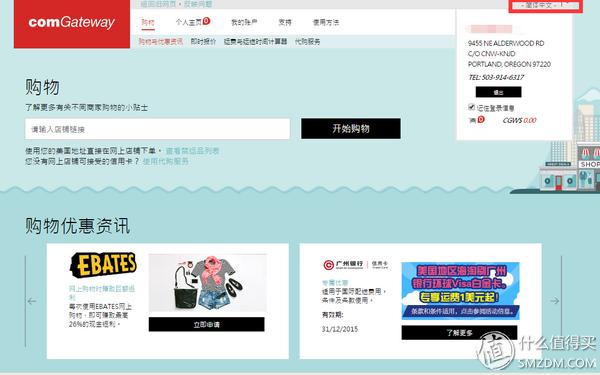Click the 立即申请 button under EBATES
Viewport: 600px width, 375px height.
(x=207, y=324)
